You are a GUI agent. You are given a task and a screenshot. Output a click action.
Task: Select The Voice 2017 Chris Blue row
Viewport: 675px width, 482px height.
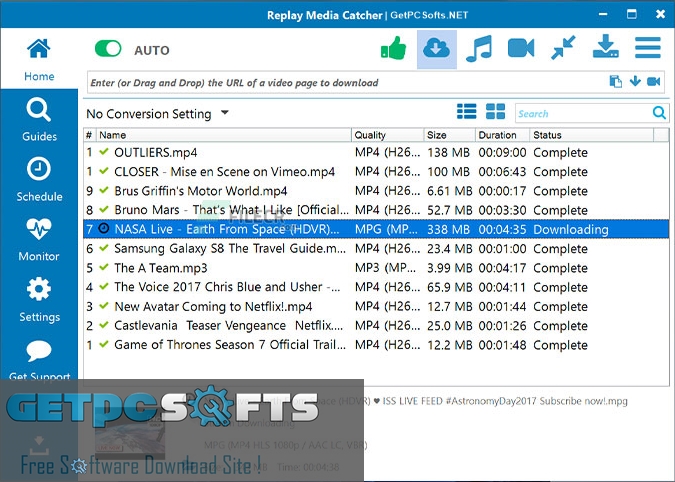coord(376,287)
